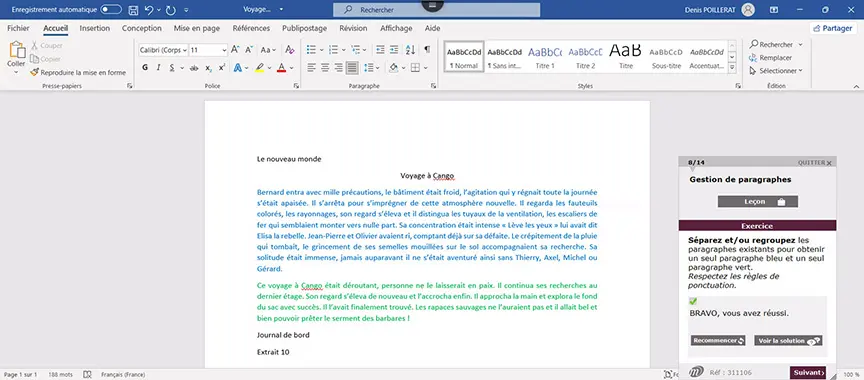This screenshot has height=380, width=864.
Task: Select the Titre 1 style thumbnail
Action: pos(545,57)
